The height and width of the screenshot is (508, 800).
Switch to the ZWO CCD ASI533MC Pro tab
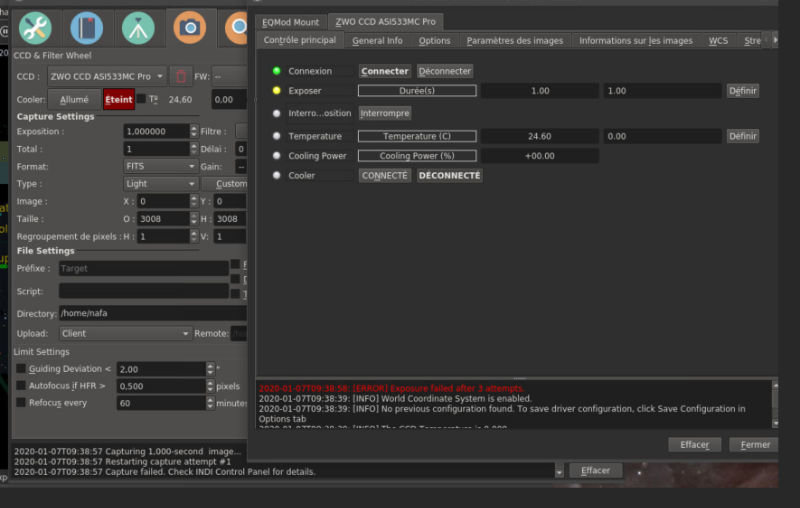pyautogui.click(x=386, y=22)
